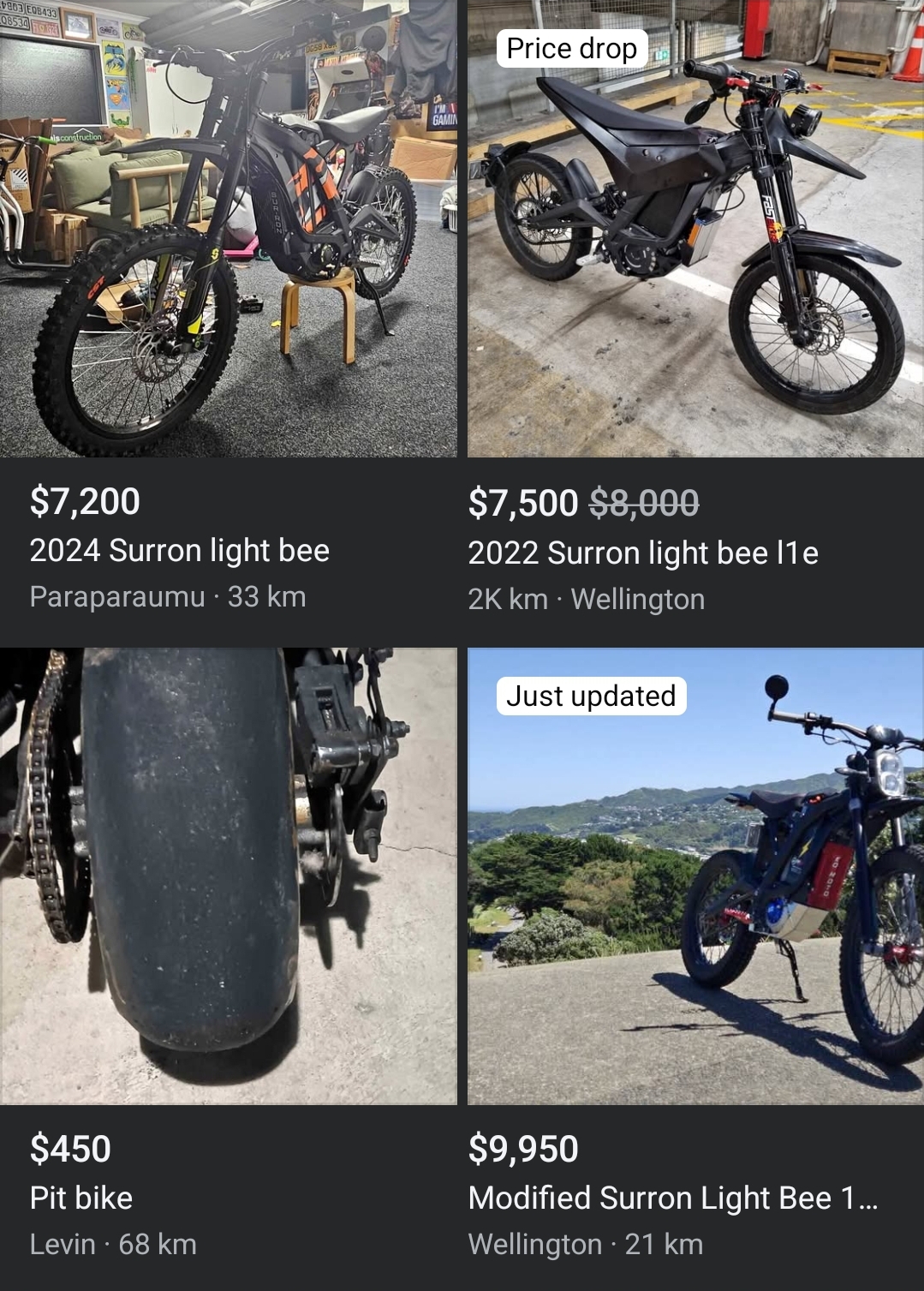Screen dimensions: 924x1291
Task: Select the $7,200 price text
Action: tap(85, 501)
